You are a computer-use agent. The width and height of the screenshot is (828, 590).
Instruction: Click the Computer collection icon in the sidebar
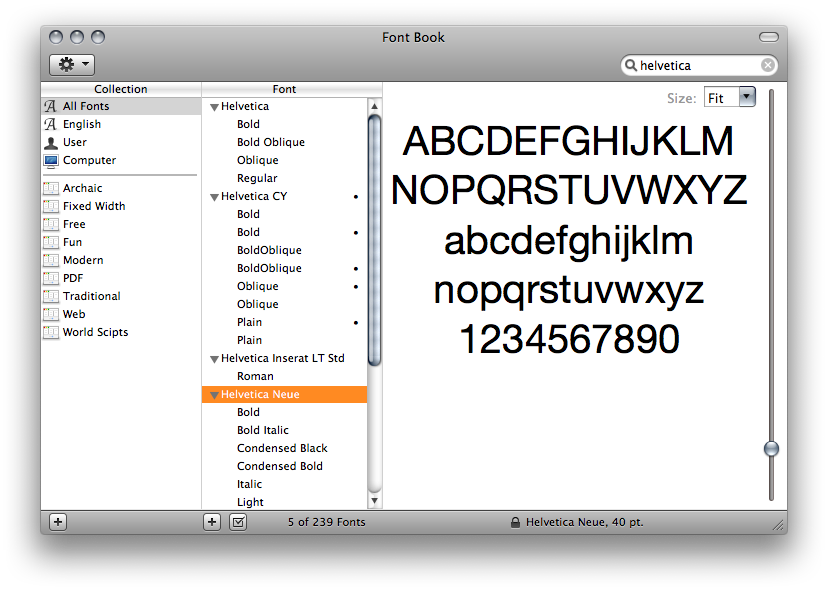51,160
